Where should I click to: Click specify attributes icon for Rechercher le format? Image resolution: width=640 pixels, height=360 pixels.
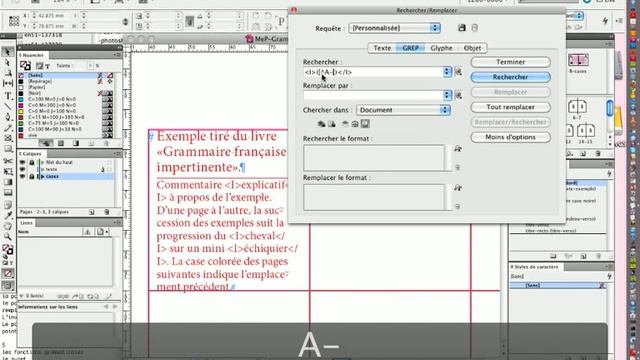pos(458,149)
